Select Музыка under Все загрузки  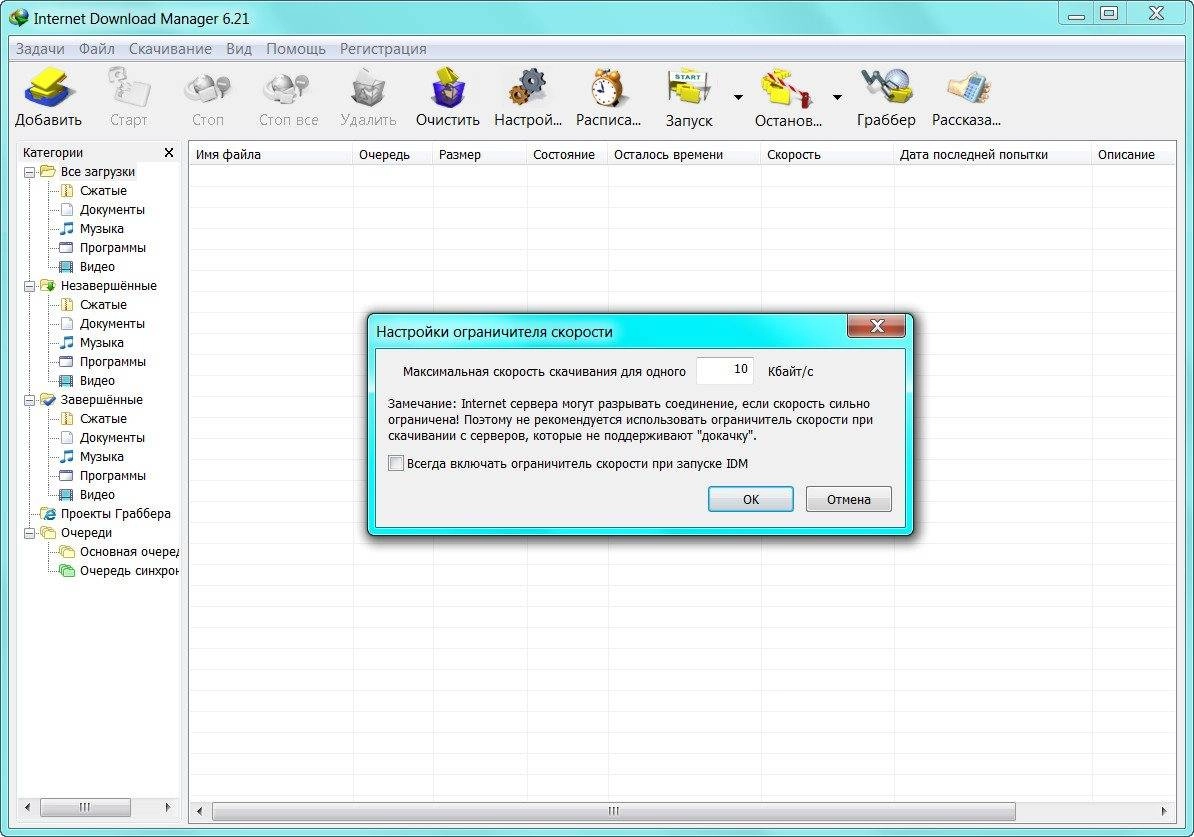pyautogui.click(x=101, y=228)
